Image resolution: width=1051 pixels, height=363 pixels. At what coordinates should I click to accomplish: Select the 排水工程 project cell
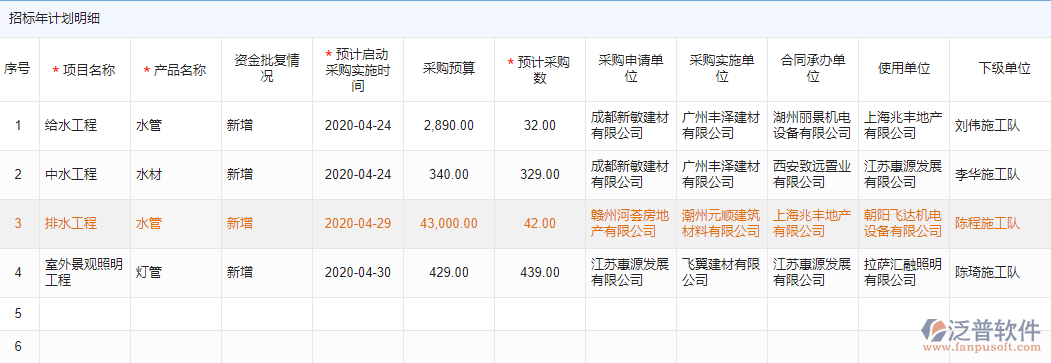tap(85, 224)
